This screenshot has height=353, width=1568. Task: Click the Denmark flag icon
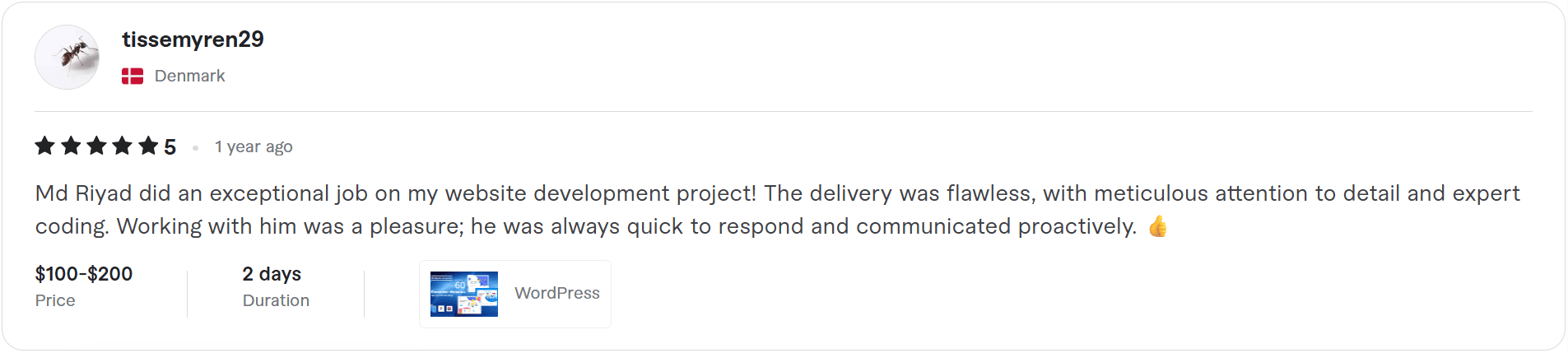coord(133,77)
